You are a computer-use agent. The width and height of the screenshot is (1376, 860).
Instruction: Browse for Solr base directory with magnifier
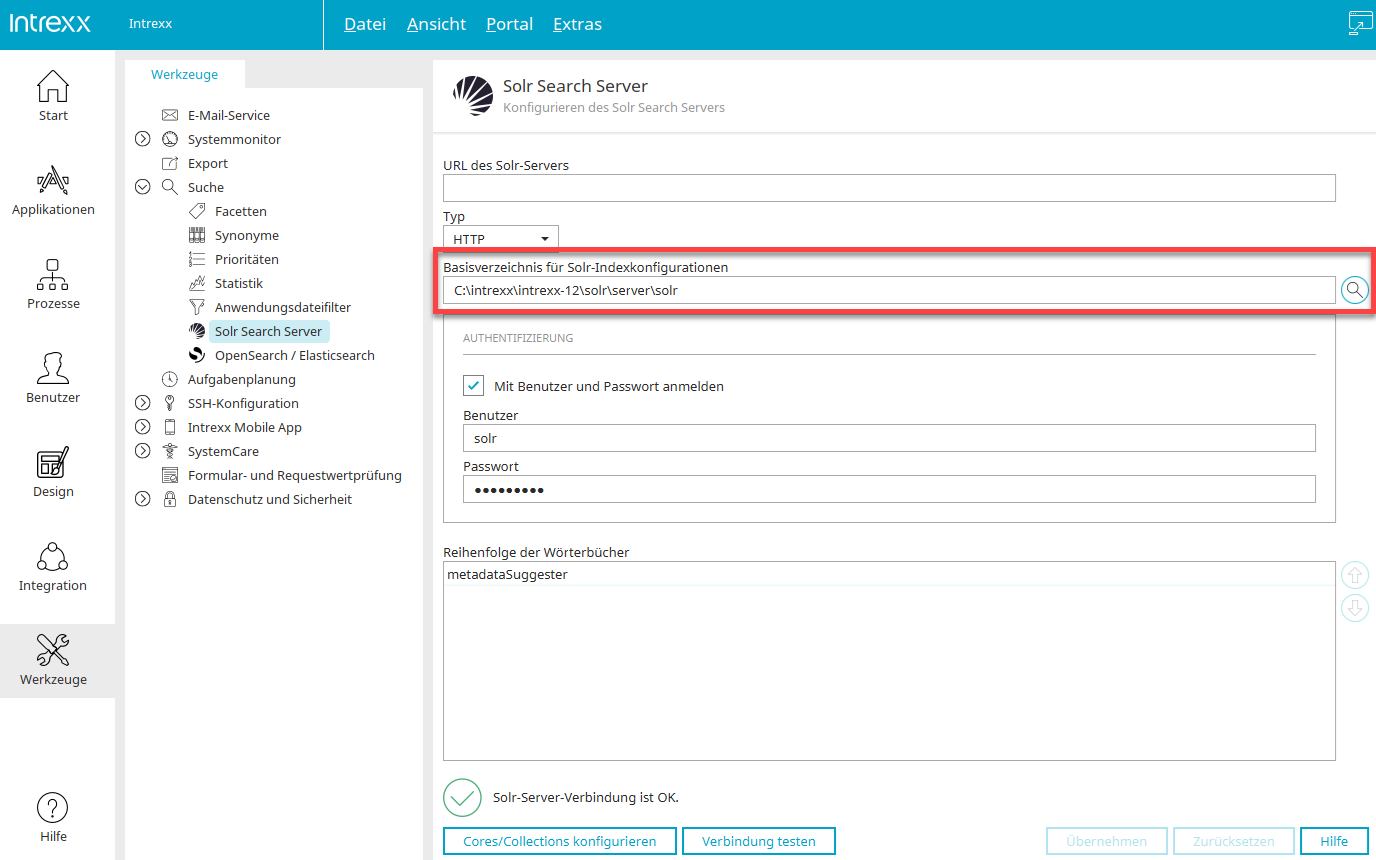coord(1354,290)
